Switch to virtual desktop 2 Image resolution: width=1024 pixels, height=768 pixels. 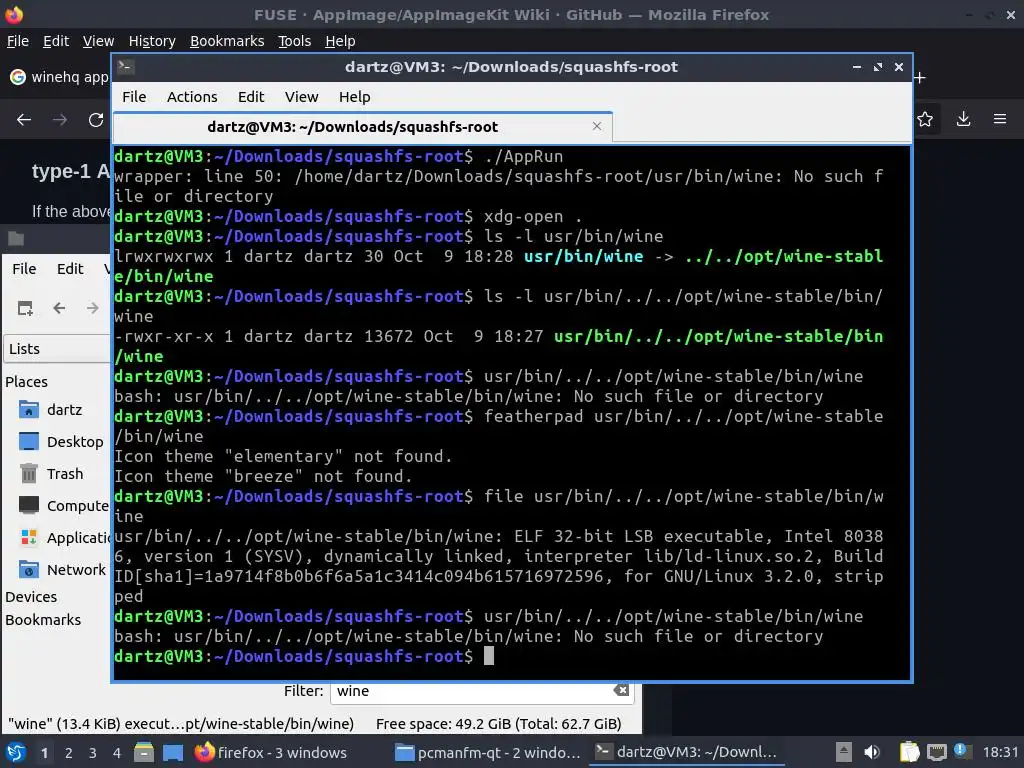point(69,753)
